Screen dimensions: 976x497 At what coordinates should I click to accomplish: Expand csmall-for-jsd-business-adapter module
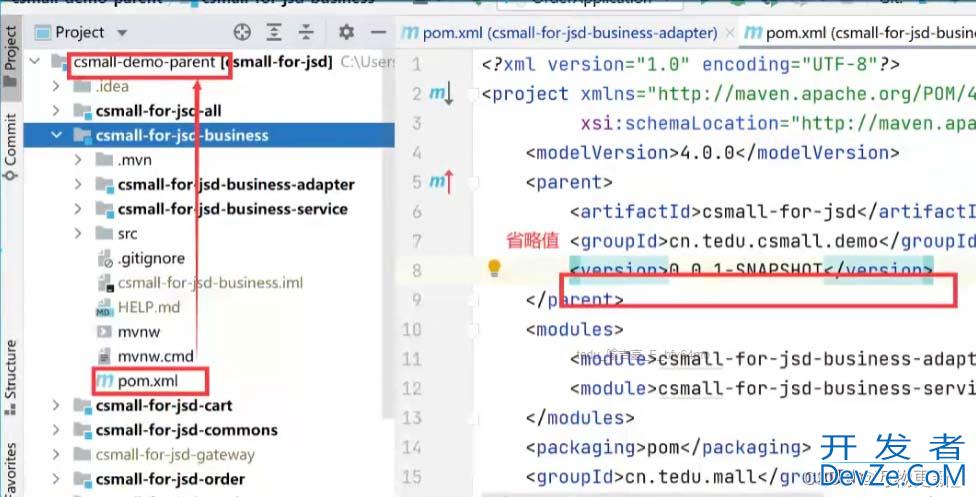coord(78,184)
